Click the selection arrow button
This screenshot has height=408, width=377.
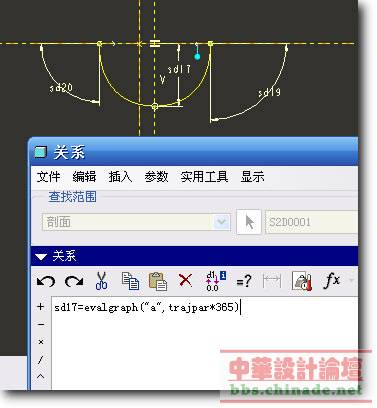(249, 222)
